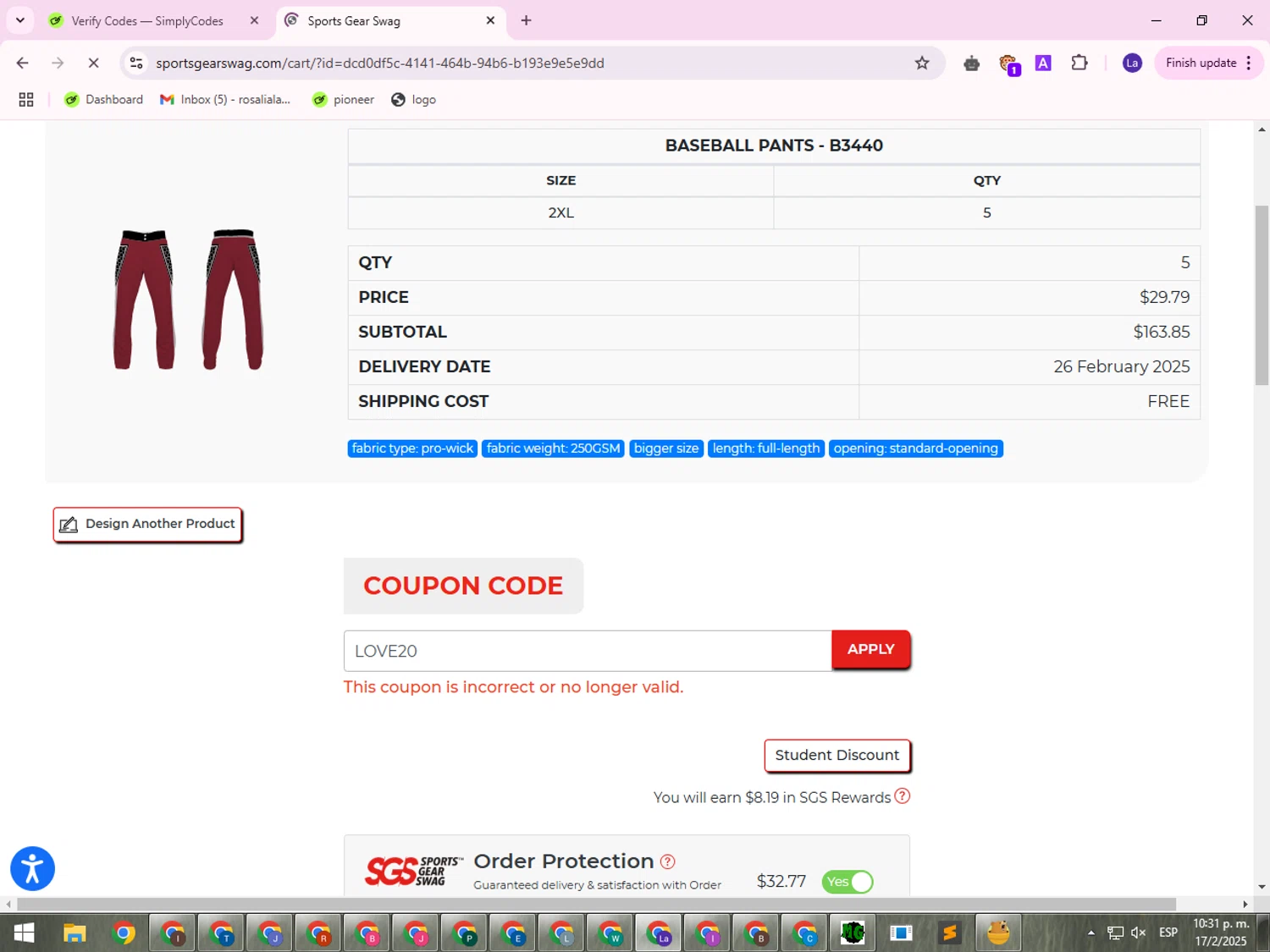This screenshot has height=952, width=1270.
Task: Click the network tray icon
Action: [1115, 933]
